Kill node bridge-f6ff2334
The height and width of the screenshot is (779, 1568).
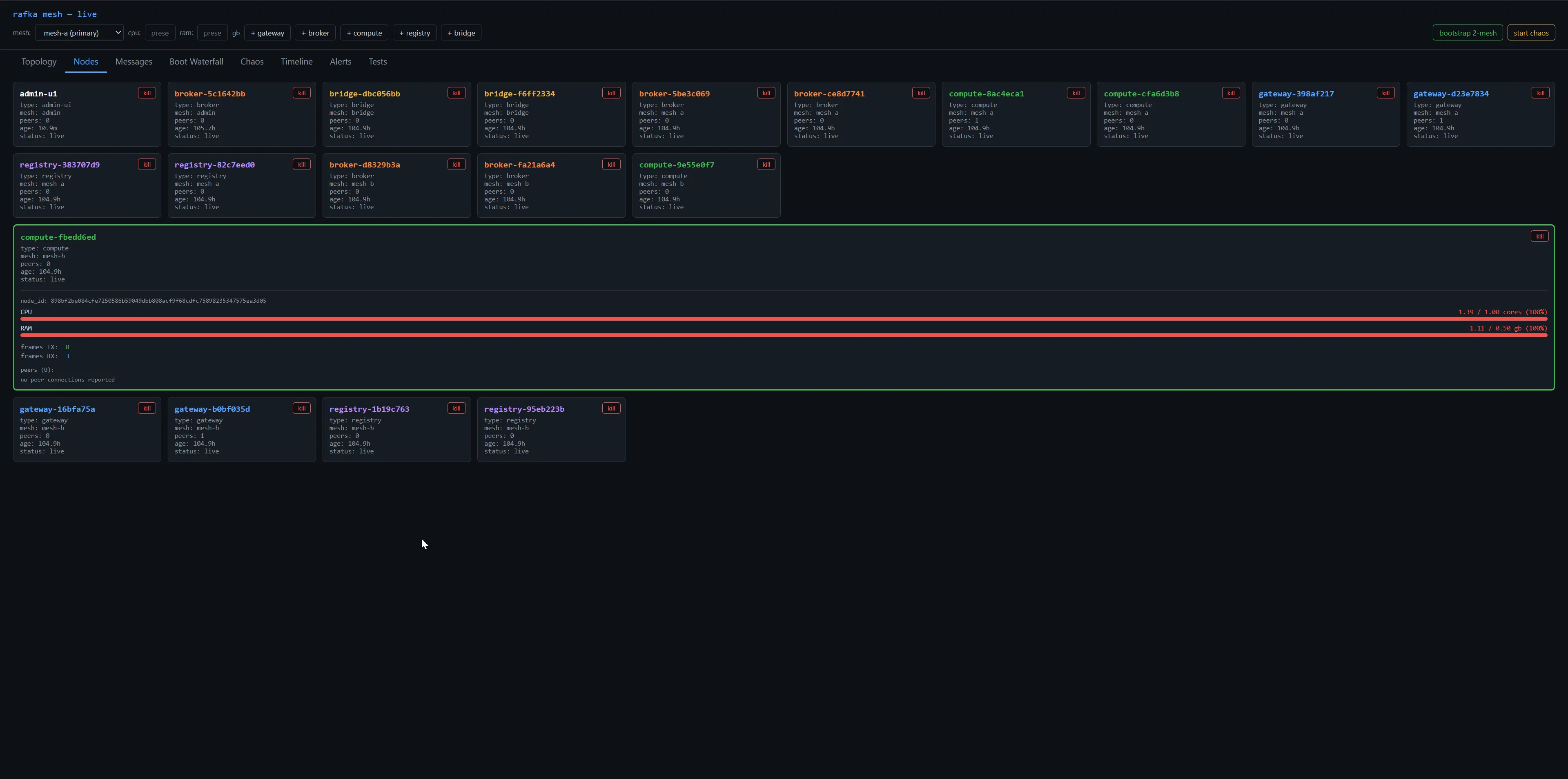tap(611, 93)
